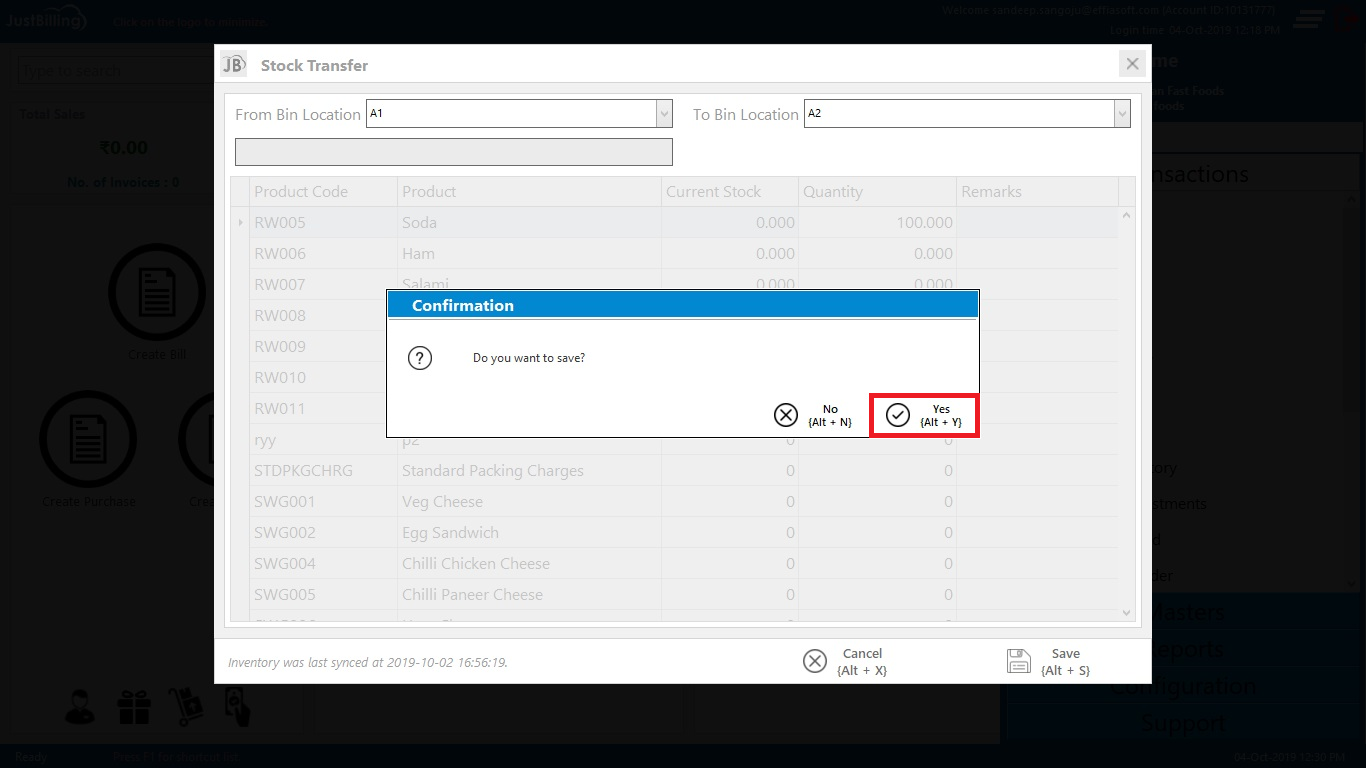
Task: Click the Create Bill icon
Action: coord(156,292)
